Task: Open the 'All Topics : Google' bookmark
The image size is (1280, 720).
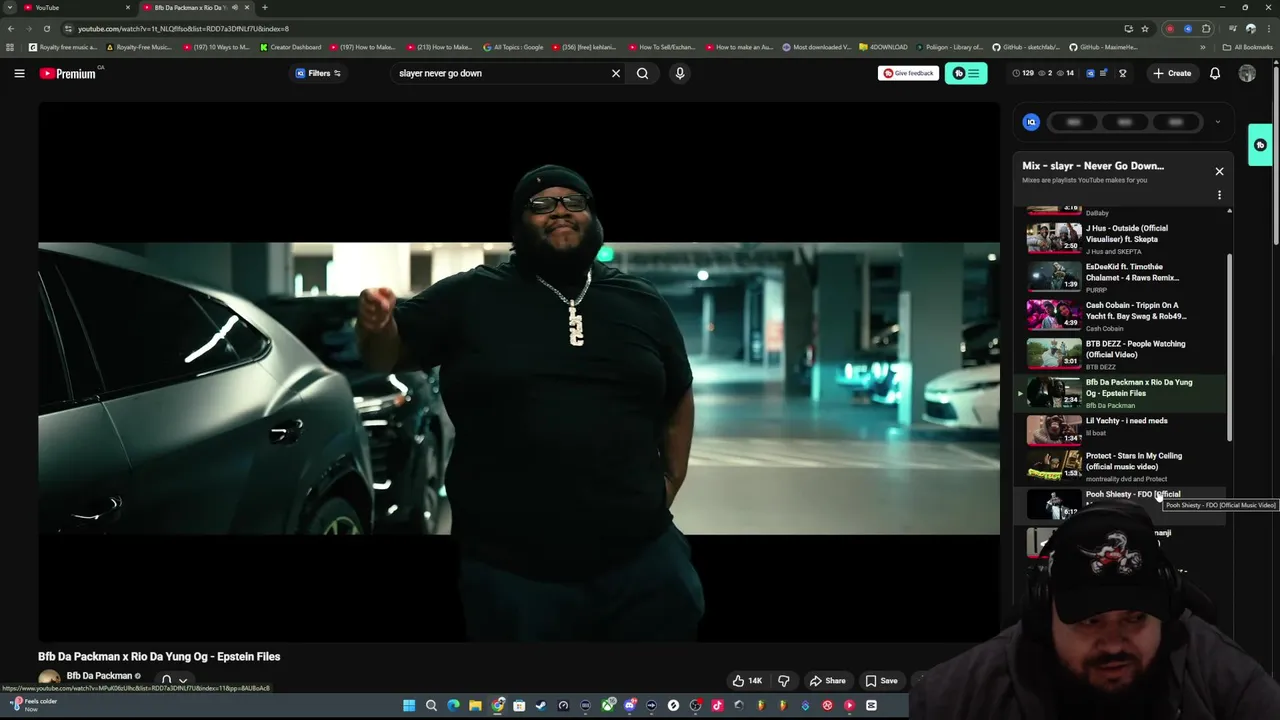Action: coord(512,47)
